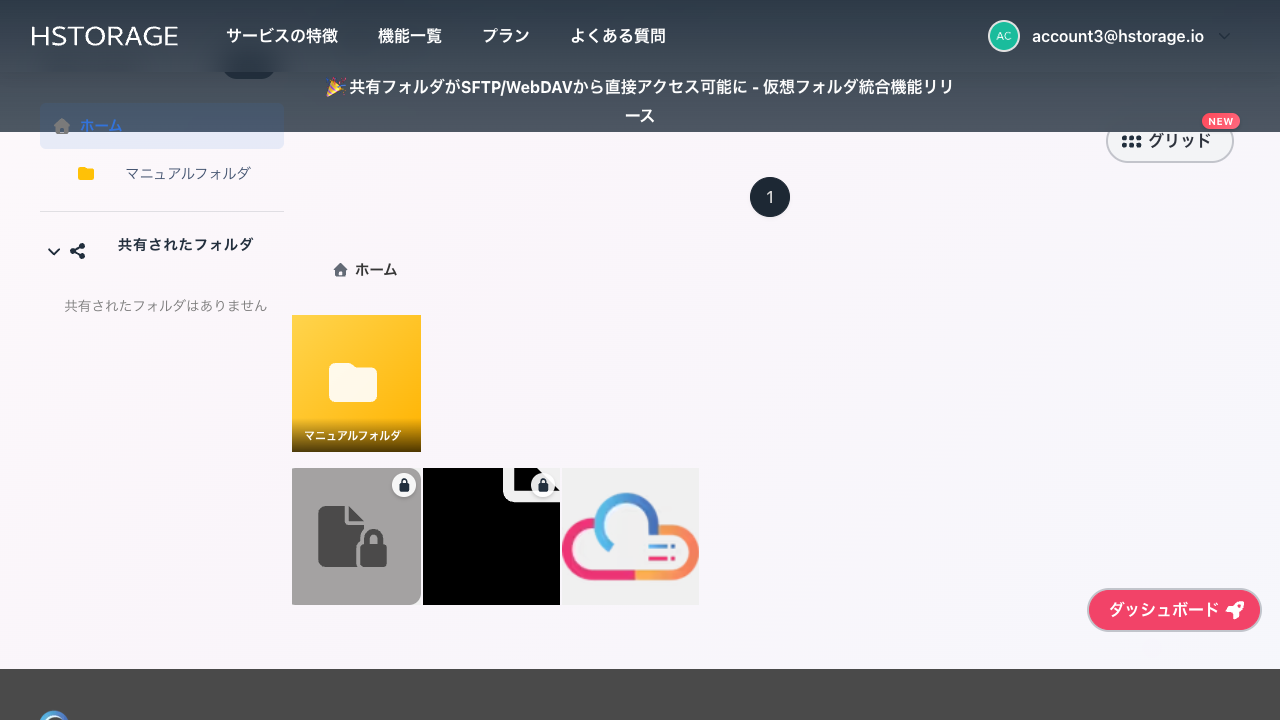The height and width of the screenshot is (720, 1280).
Task: Go to page 1
Action: pos(770,197)
